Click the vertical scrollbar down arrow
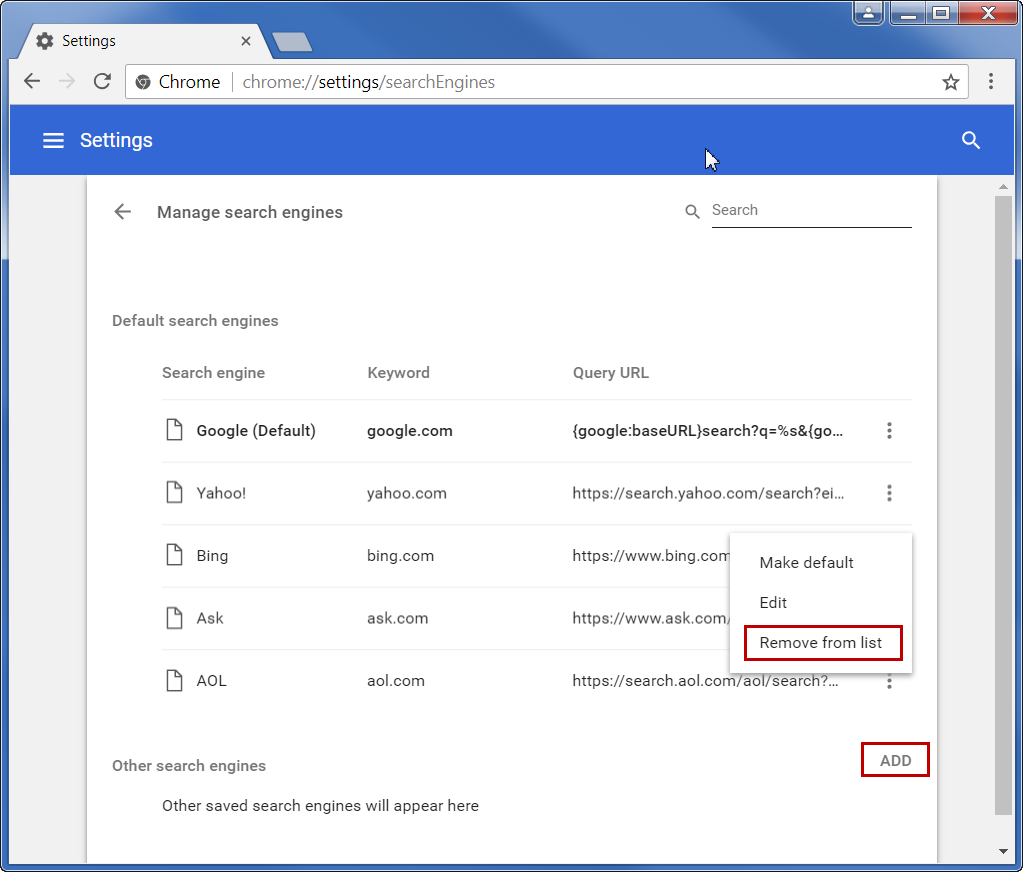The image size is (1023, 872). [1003, 851]
